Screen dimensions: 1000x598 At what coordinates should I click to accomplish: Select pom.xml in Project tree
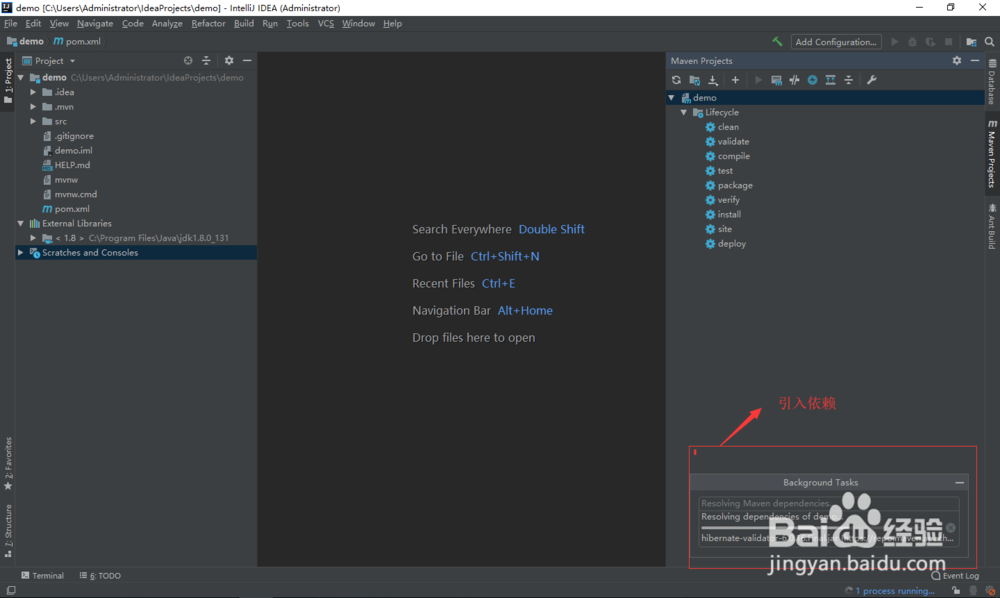coord(66,209)
